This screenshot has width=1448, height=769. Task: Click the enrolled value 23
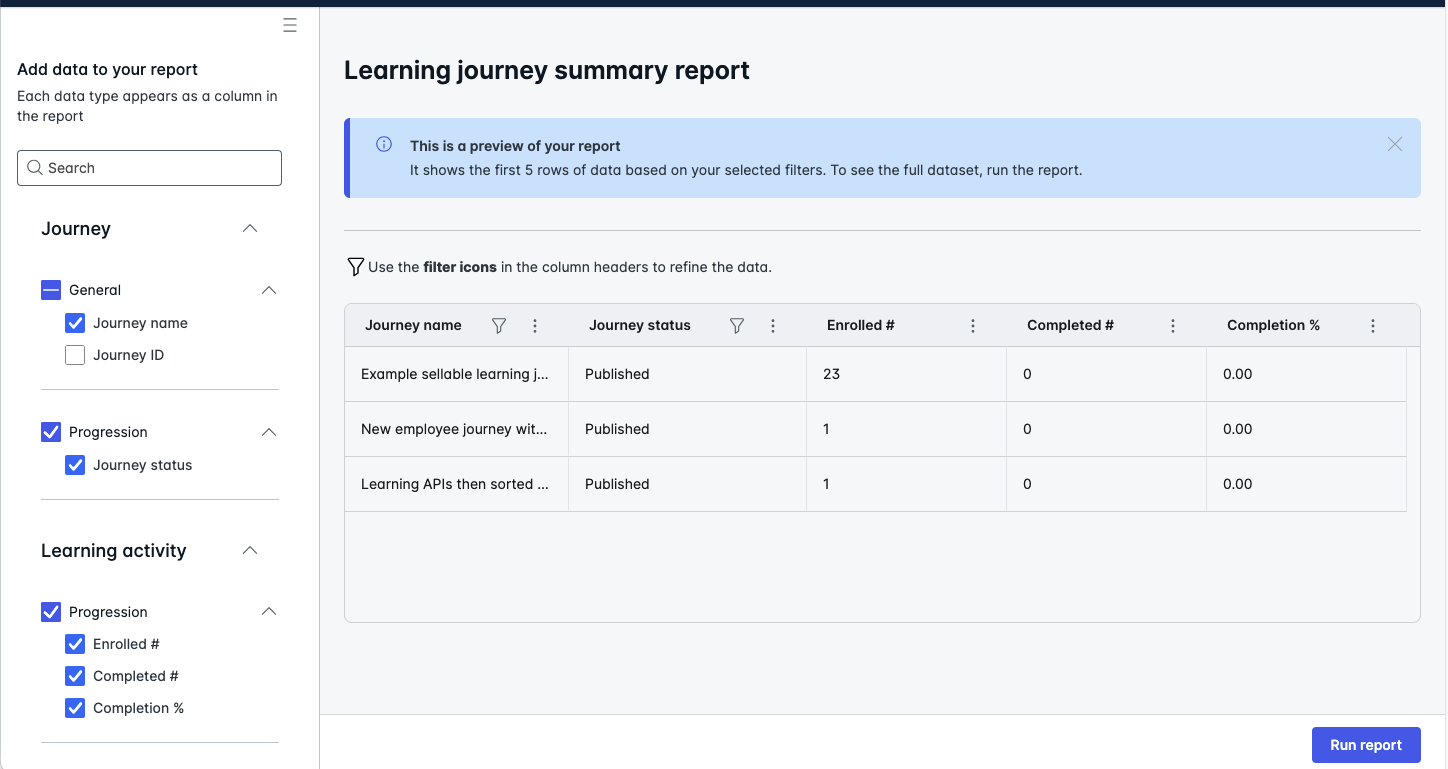pos(831,374)
